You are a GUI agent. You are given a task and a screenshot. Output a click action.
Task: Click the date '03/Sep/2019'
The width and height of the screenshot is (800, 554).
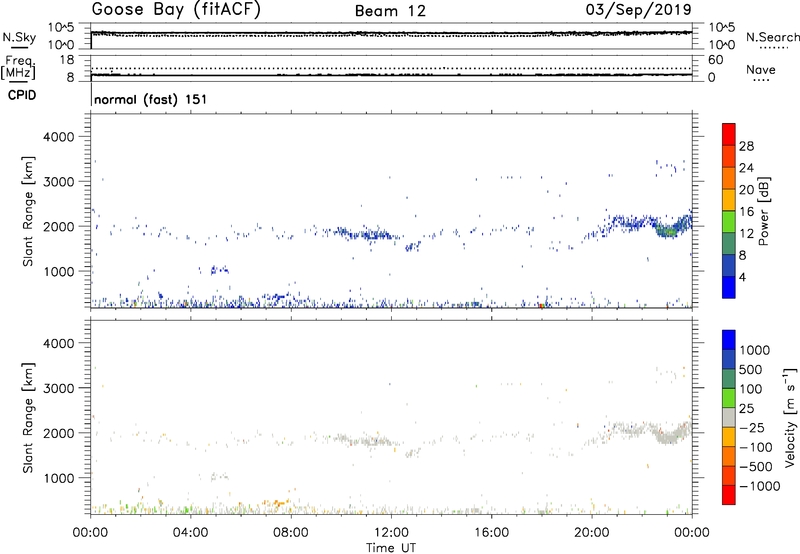coord(638,10)
